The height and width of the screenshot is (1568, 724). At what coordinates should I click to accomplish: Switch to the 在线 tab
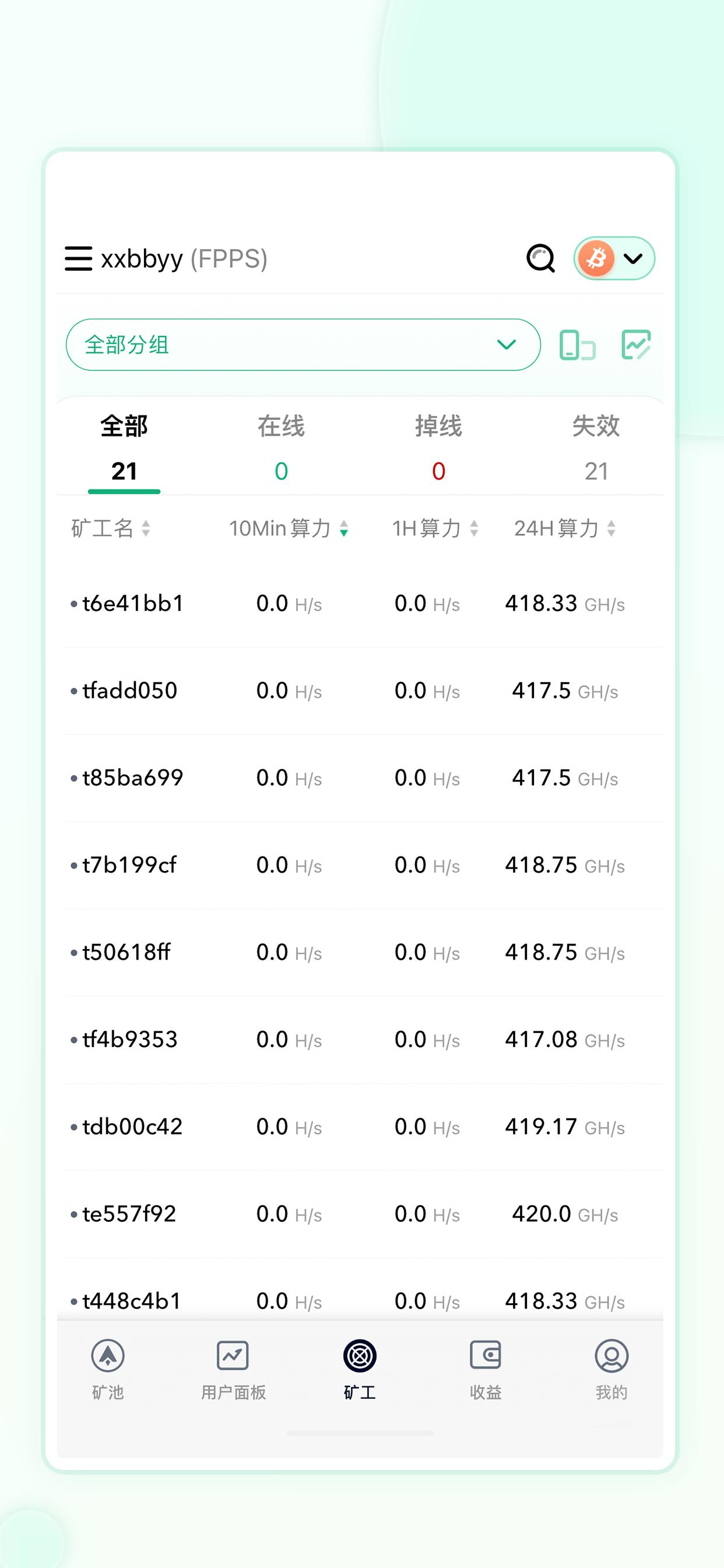[281, 449]
